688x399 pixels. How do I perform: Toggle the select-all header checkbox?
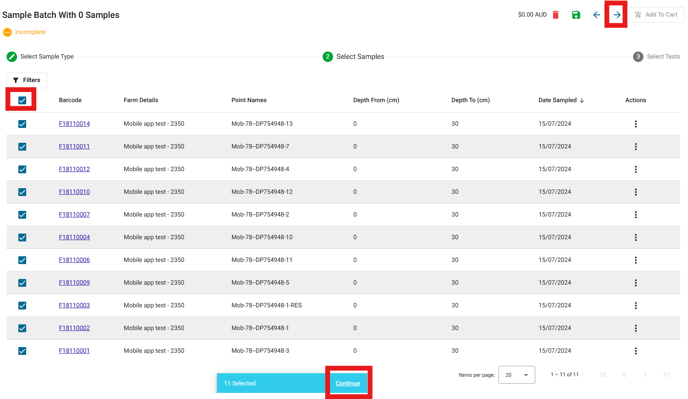(22, 101)
